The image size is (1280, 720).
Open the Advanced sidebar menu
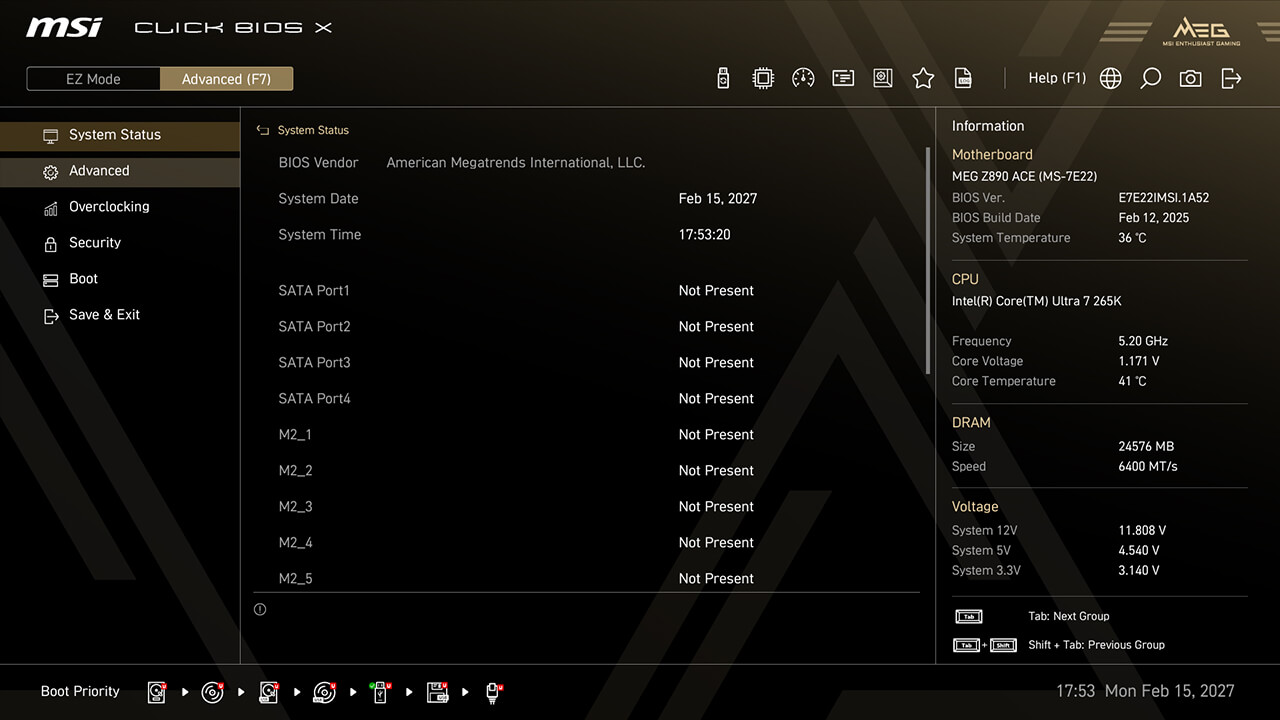tap(120, 171)
